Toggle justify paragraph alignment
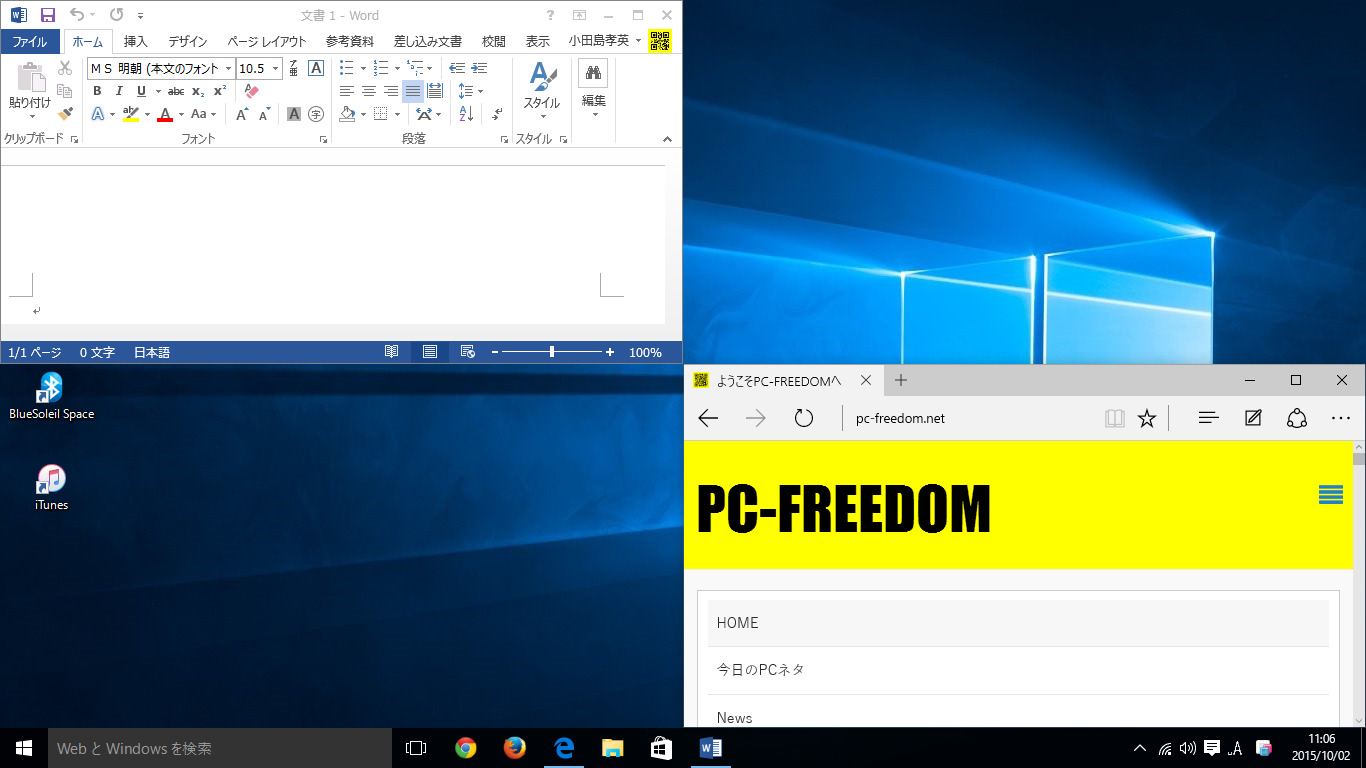The image size is (1366, 768). [x=412, y=91]
